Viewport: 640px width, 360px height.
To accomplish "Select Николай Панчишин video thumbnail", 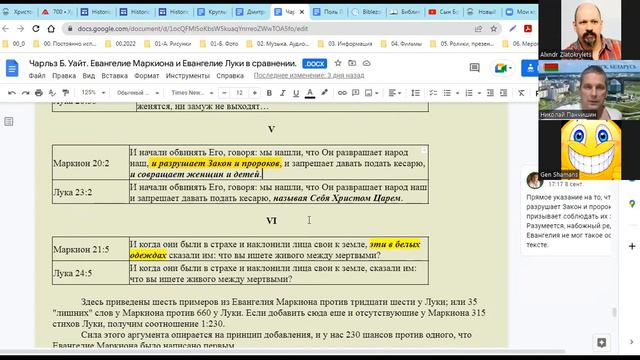I will point(589,90).
